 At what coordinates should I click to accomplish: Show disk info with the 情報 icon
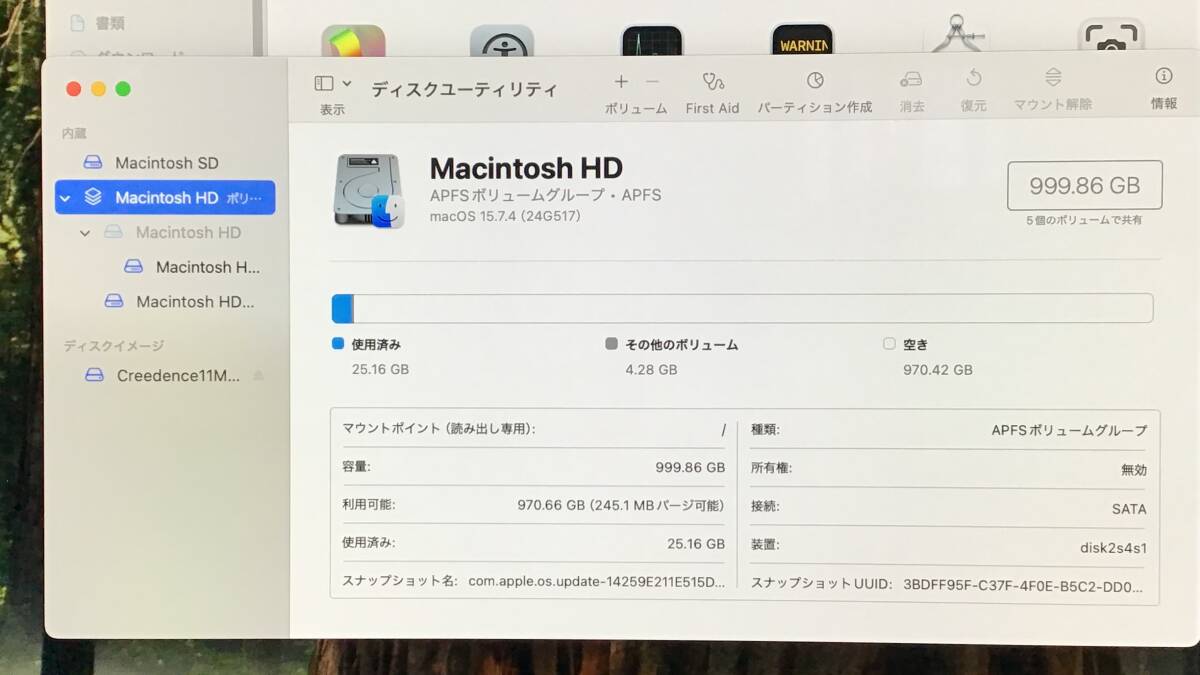(1164, 76)
